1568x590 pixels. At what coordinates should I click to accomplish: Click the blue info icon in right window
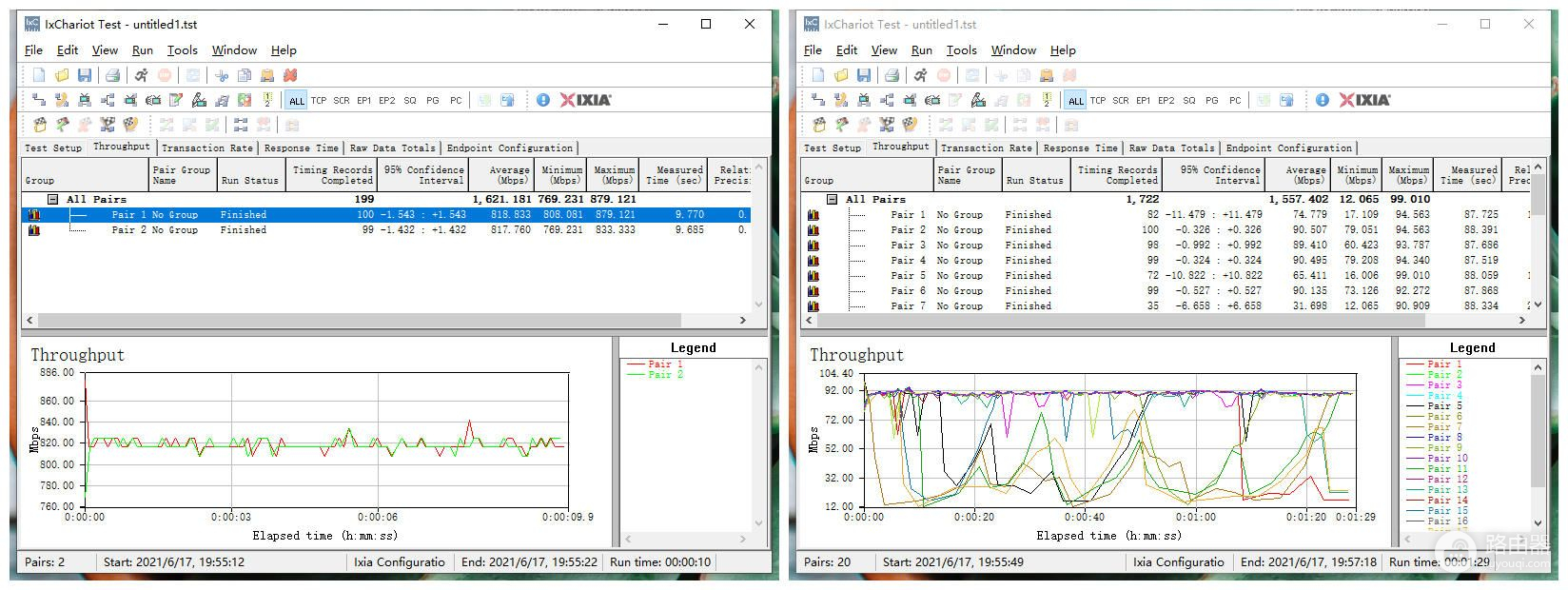click(x=1322, y=100)
